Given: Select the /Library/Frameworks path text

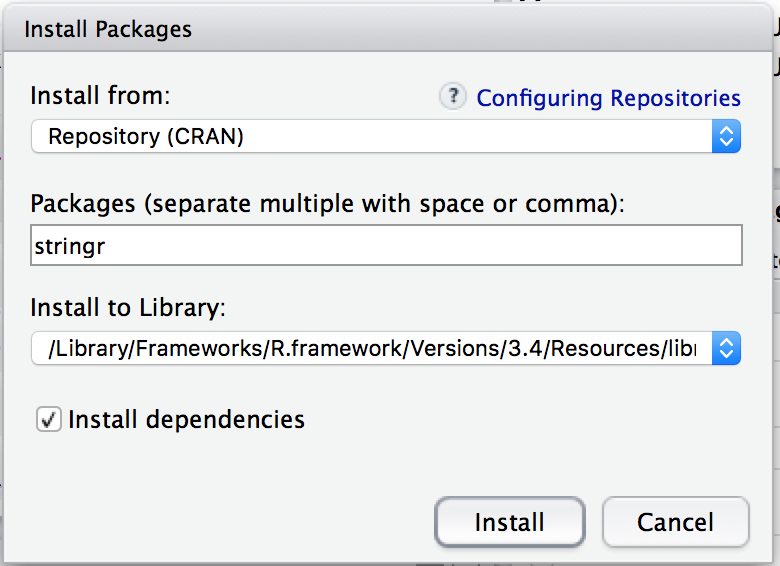Looking at the screenshot, I should pos(370,347).
